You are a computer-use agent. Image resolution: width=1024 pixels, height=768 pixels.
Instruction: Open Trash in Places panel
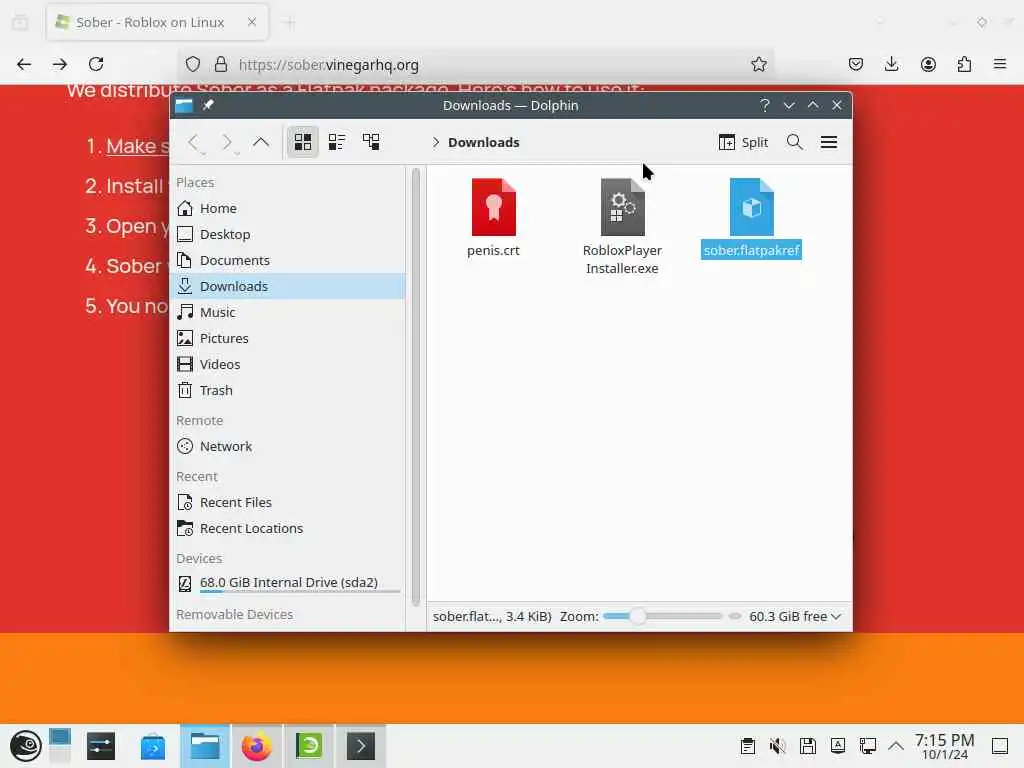(x=288, y=391)
